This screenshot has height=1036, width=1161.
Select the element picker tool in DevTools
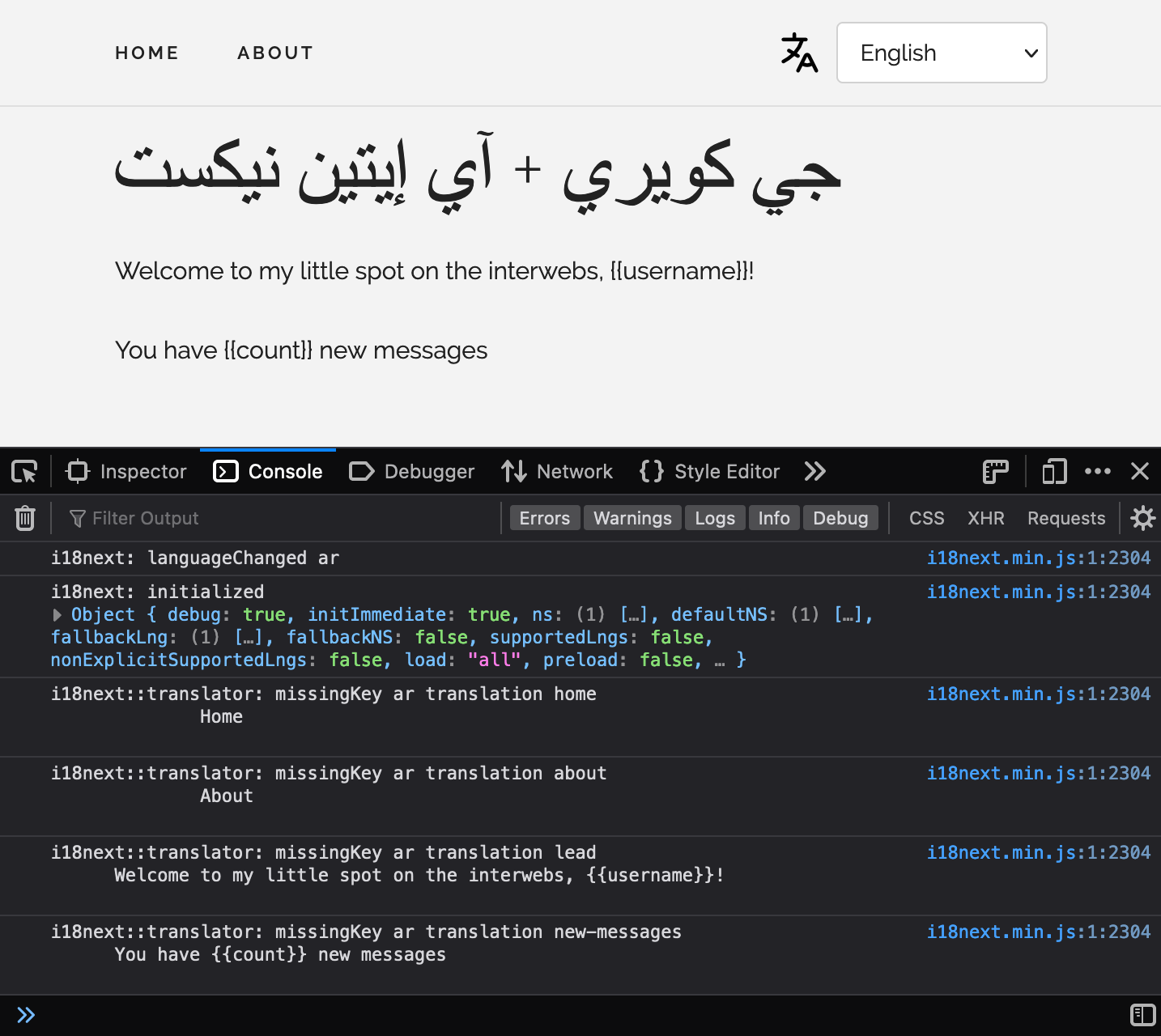coord(24,471)
